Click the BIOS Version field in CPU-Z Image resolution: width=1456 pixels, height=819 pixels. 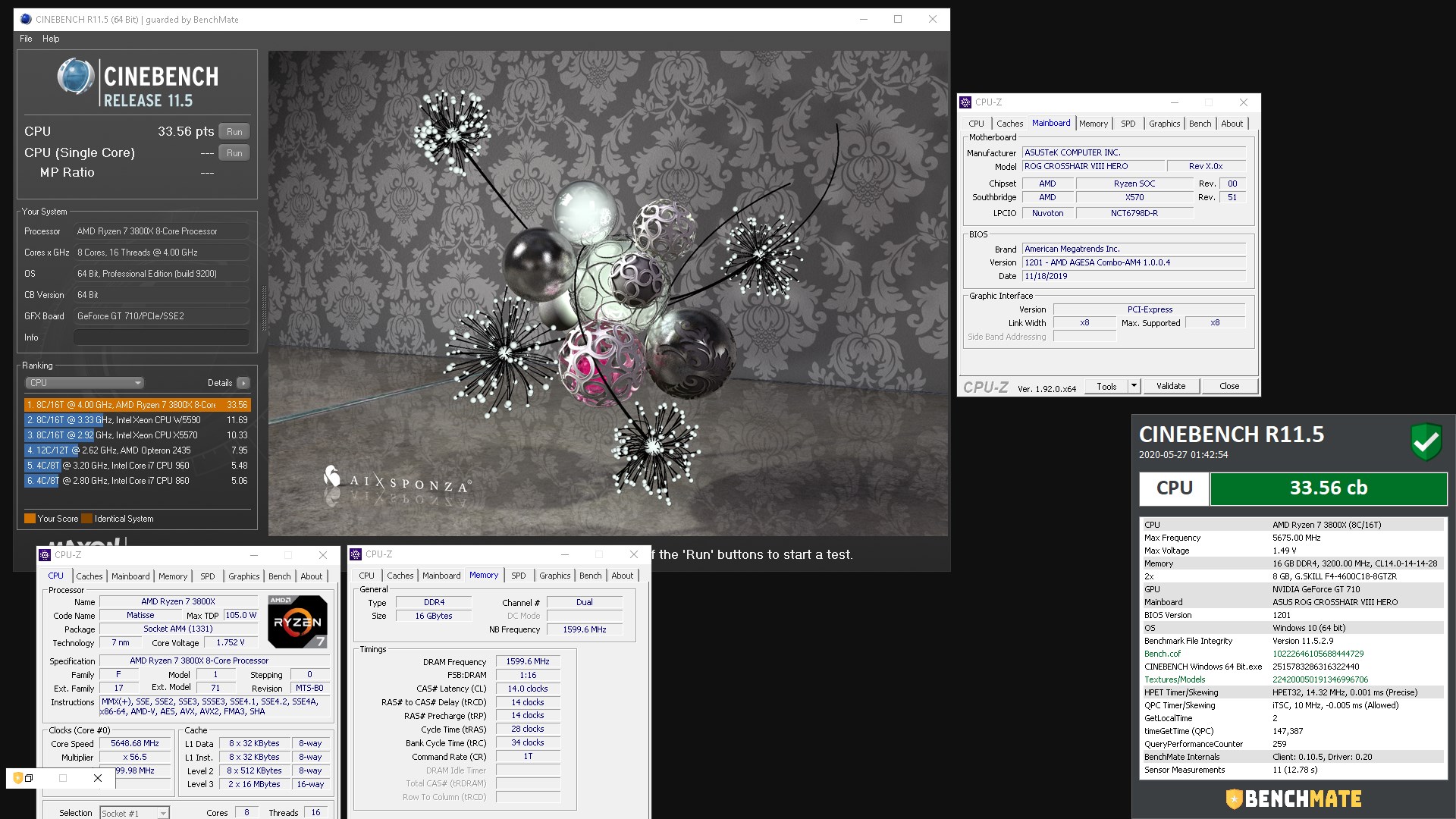click(1134, 263)
